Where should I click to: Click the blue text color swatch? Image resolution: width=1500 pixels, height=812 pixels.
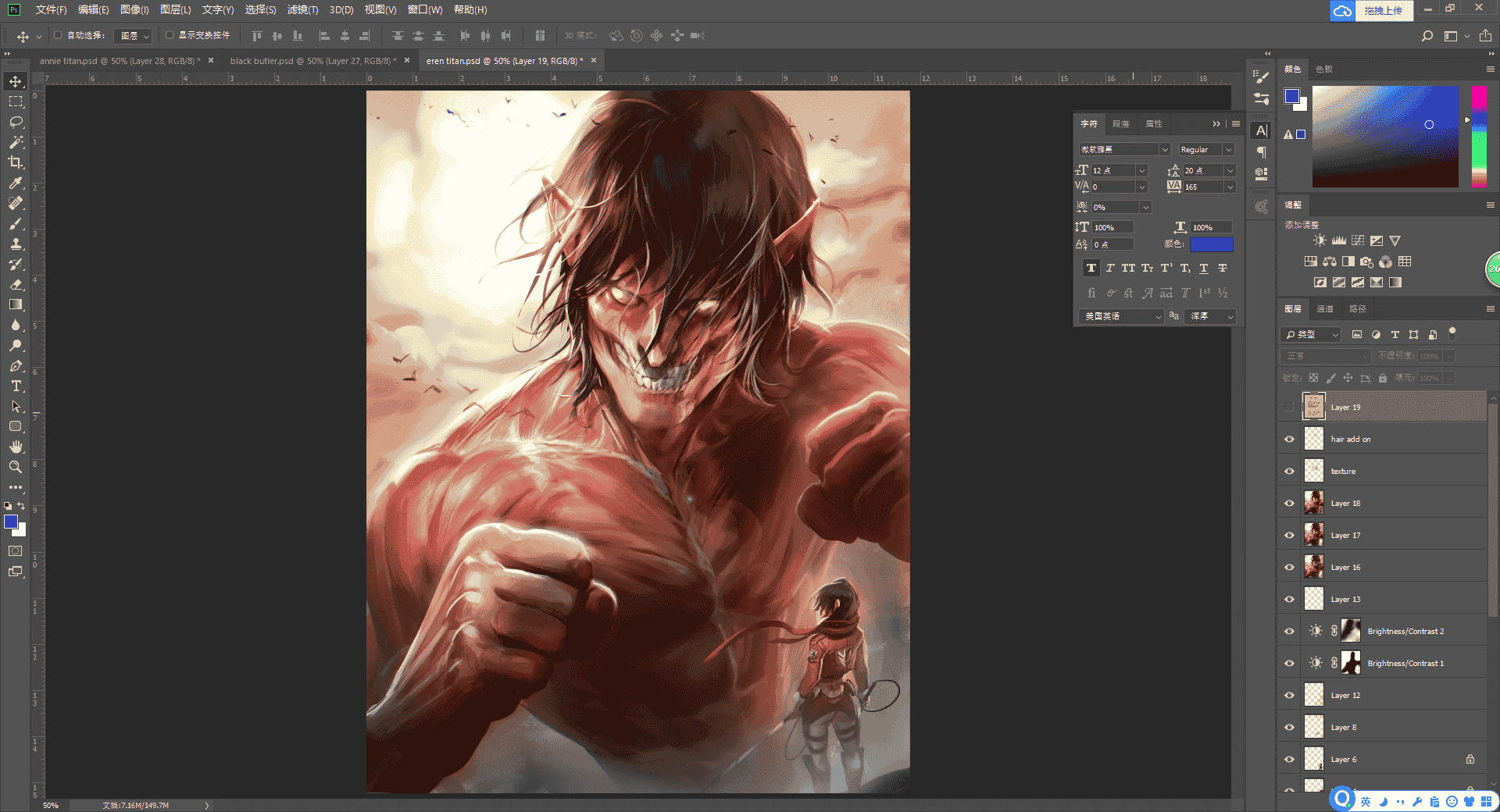pyautogui.click(x=1211, y=244)
